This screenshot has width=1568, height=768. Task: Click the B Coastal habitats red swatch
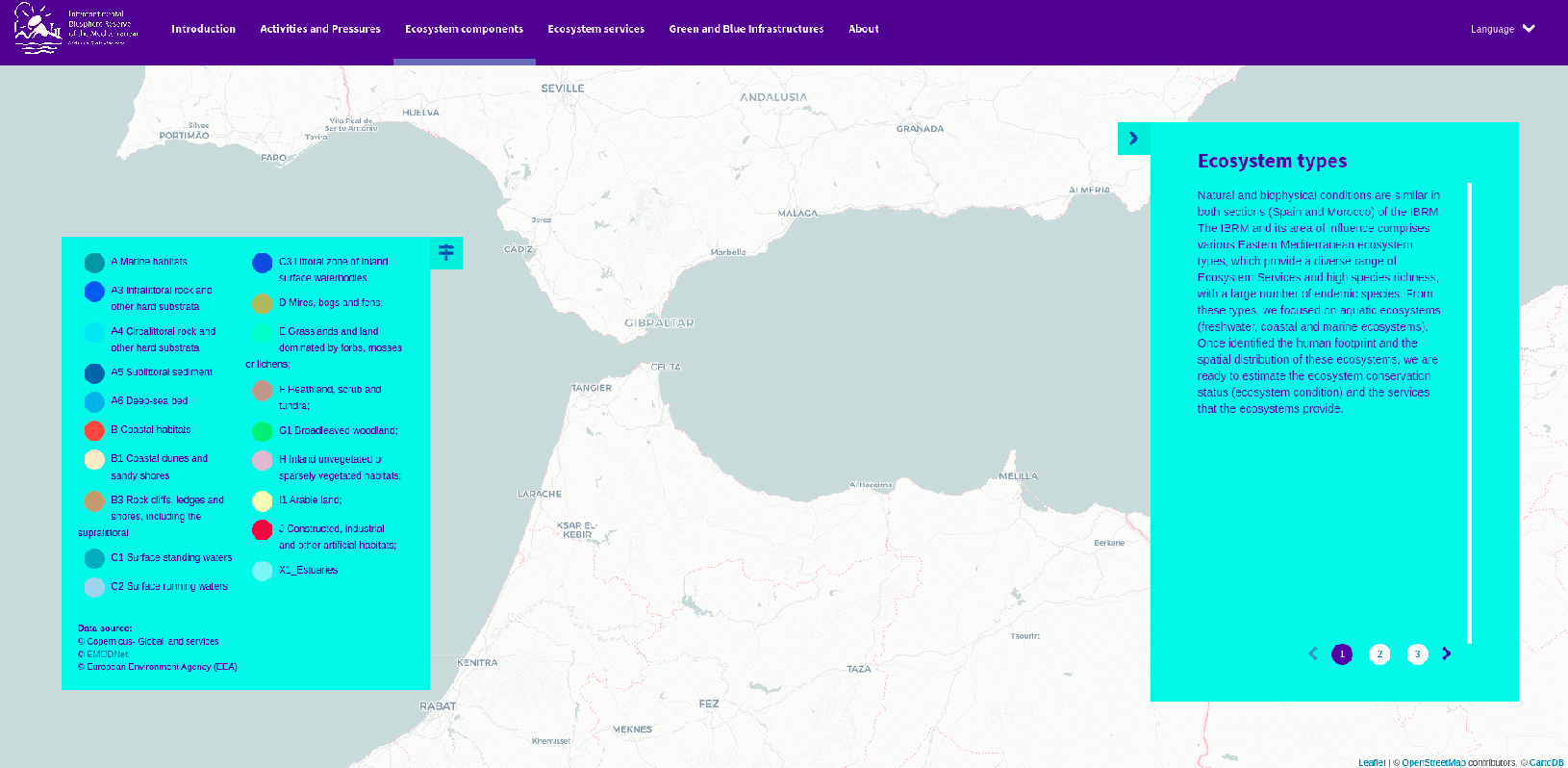tap(94, 430)
